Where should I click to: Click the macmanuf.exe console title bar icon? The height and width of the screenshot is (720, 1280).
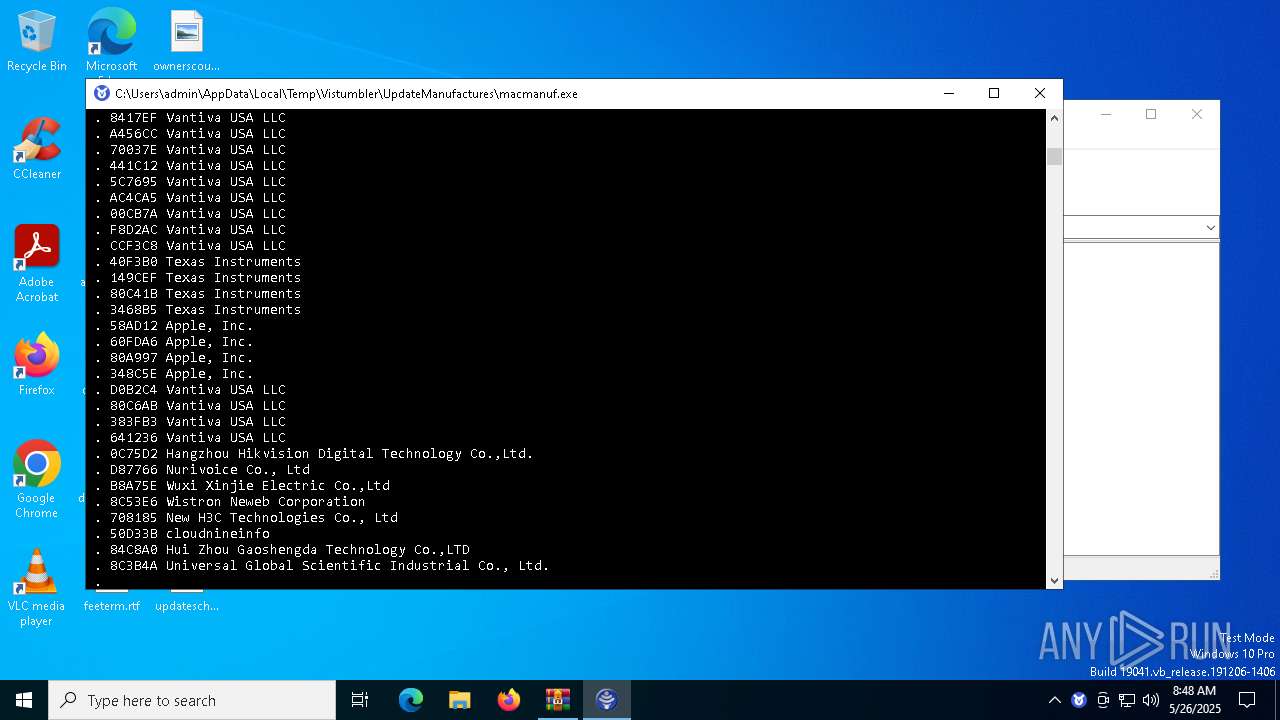pyautogui.click(x=101, y=93)
